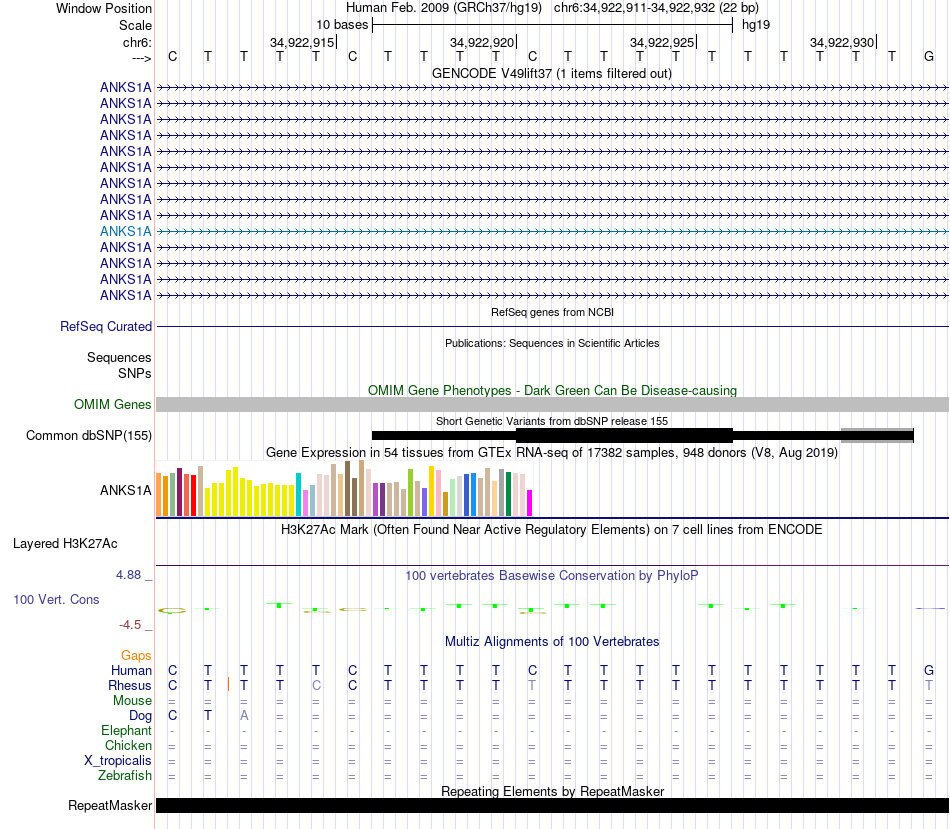Viewport: 950px width, 829px height.
Task: Click the 34,922,930 ruler position
Action: (x=842, y=42)
